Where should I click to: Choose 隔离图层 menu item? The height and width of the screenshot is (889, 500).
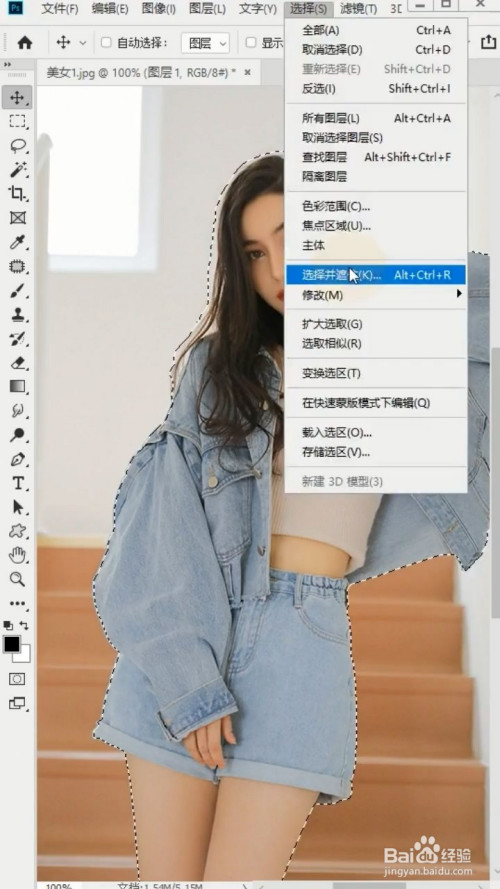click(x=375, y=177)
